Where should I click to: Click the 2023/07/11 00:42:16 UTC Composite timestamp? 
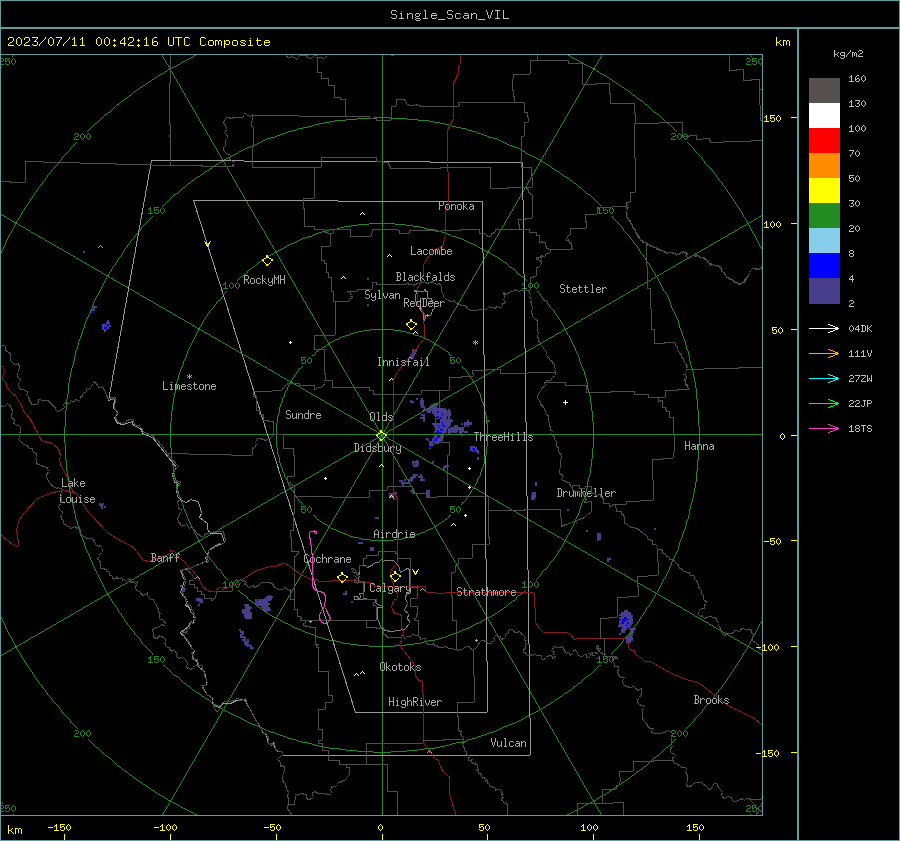pyautogui.click(x=138, y=42)
